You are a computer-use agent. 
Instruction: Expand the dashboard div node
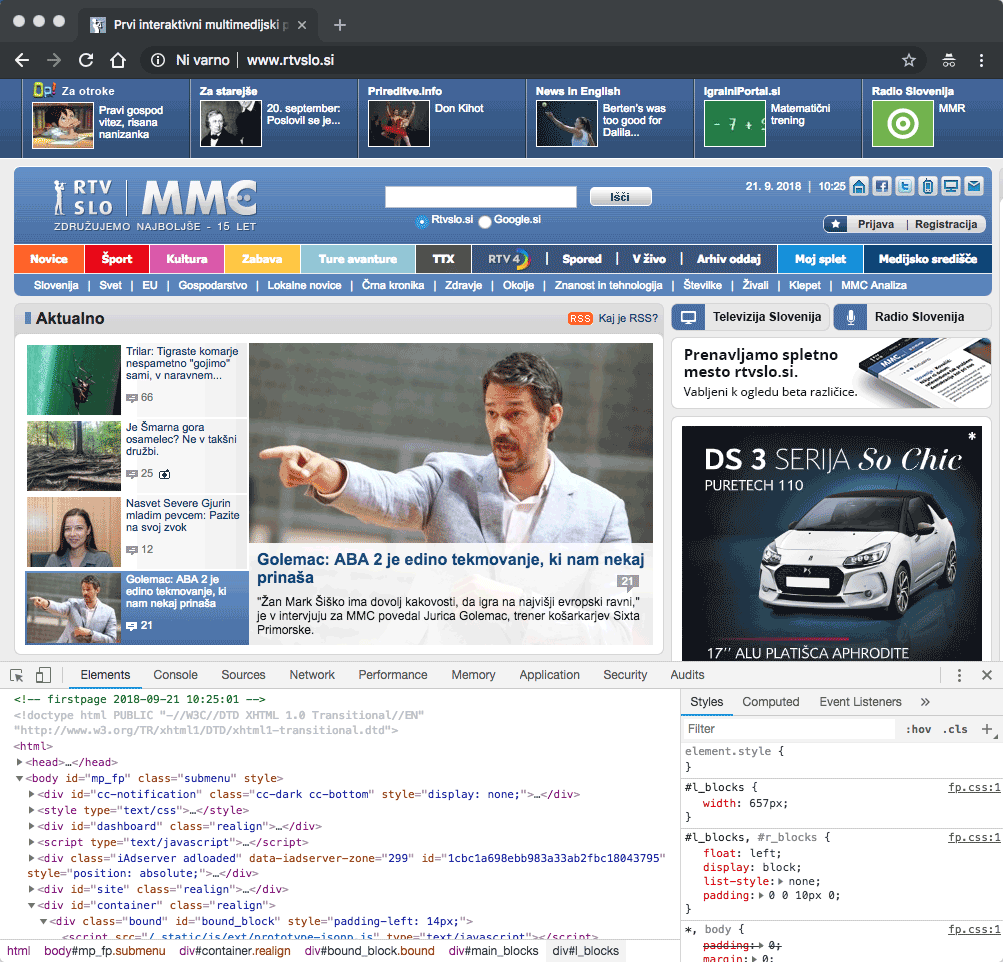pyautogui.click(x=31, y=826)
